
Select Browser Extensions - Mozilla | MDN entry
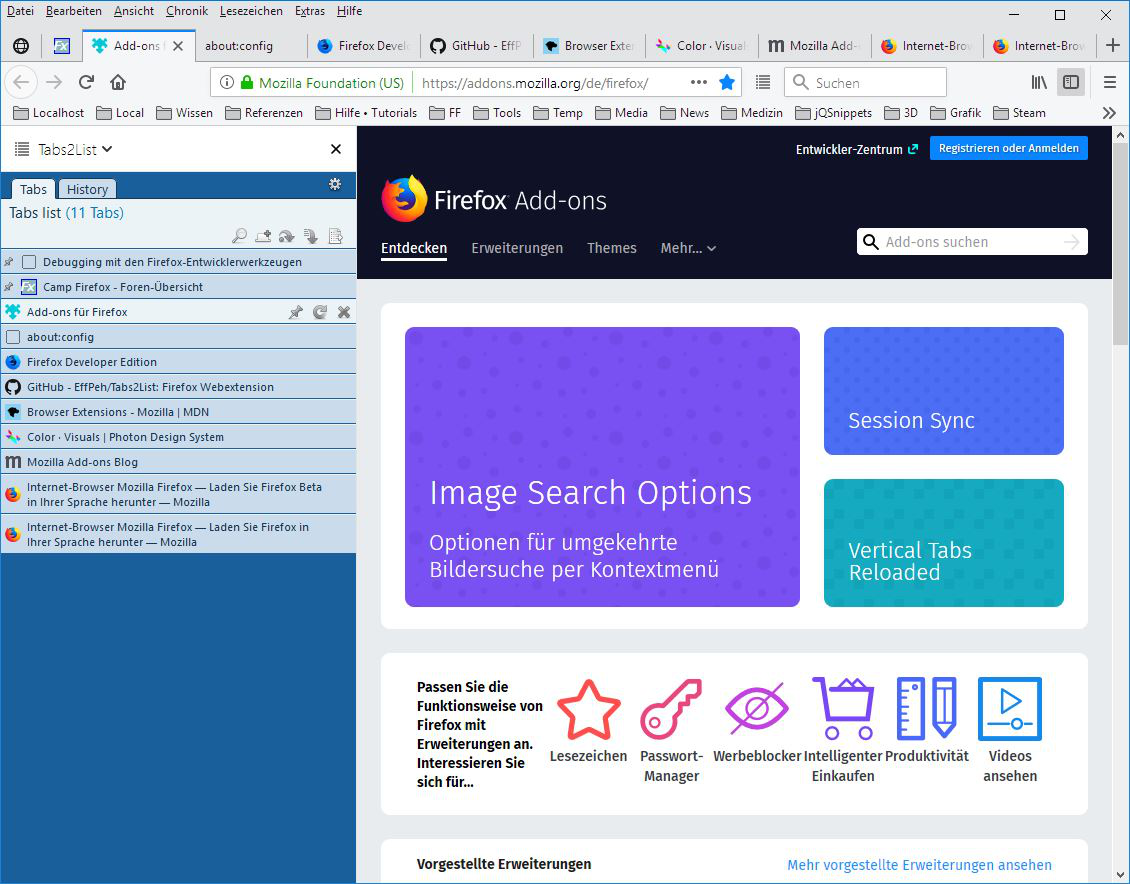[179, 412]
